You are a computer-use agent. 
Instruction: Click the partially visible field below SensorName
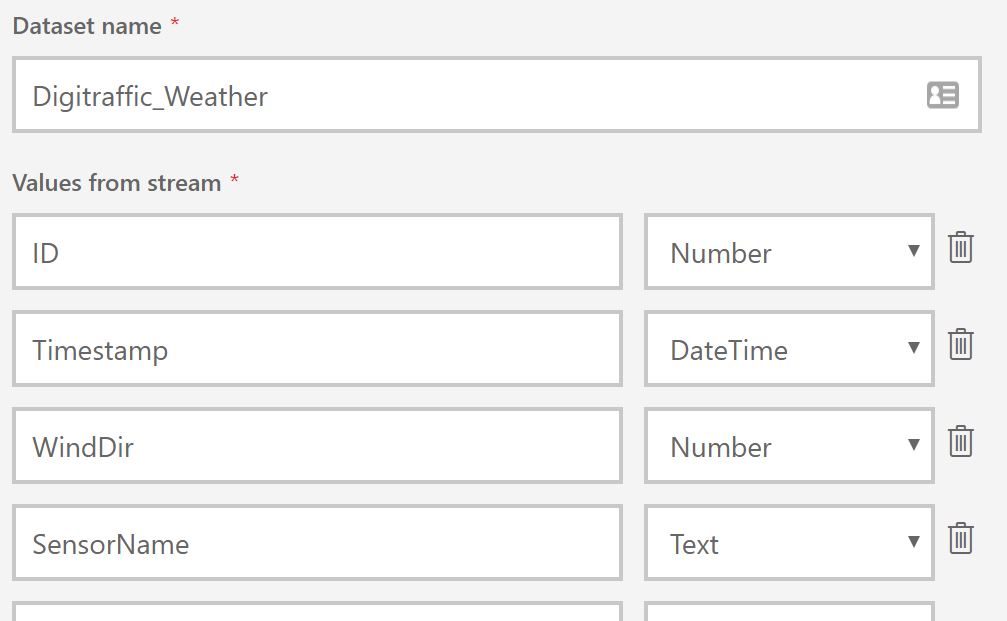(317, 611)
